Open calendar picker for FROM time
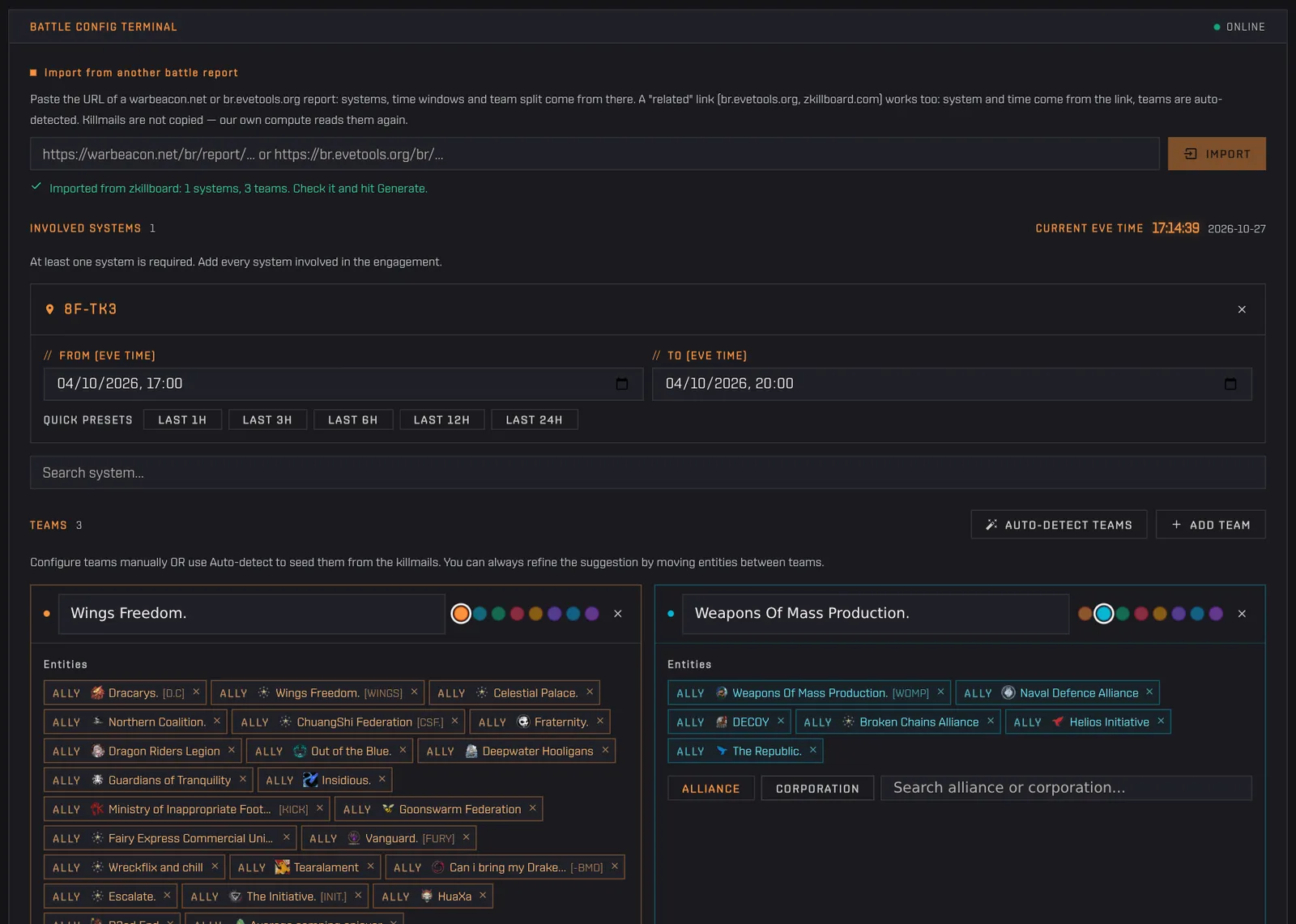 [622, 384]
